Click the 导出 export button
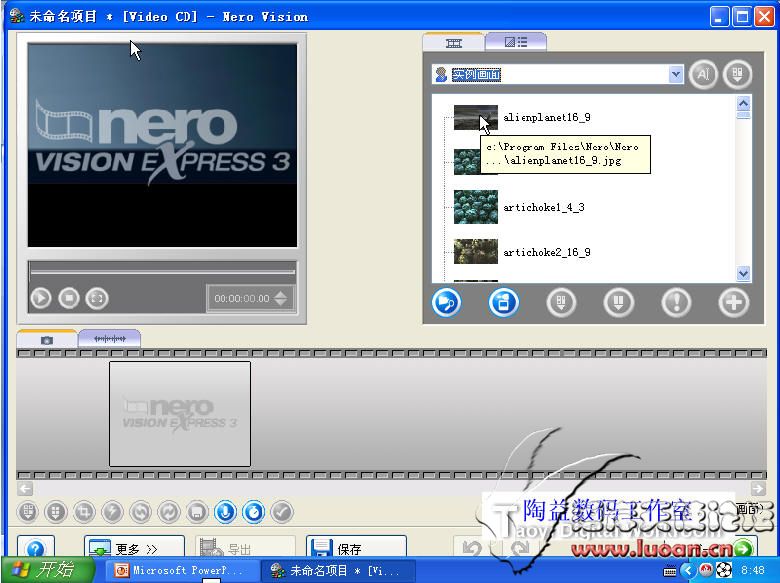Image resolution: width=780 pixels, height=583 pixels. pyautogui.click(x=245, y=546)
